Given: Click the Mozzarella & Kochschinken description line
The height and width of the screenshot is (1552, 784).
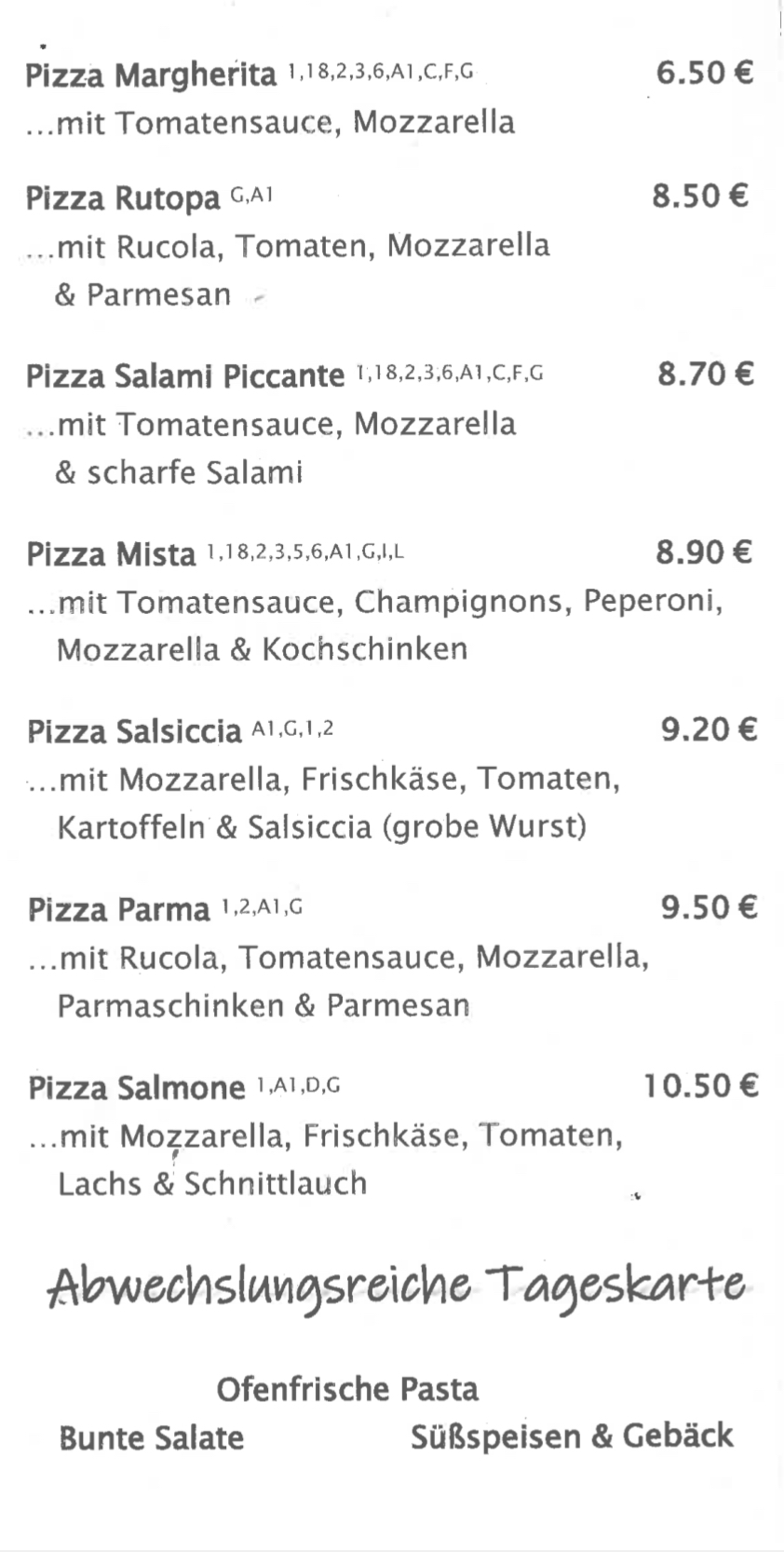Looking at the screenshot, I should [262, 648].
